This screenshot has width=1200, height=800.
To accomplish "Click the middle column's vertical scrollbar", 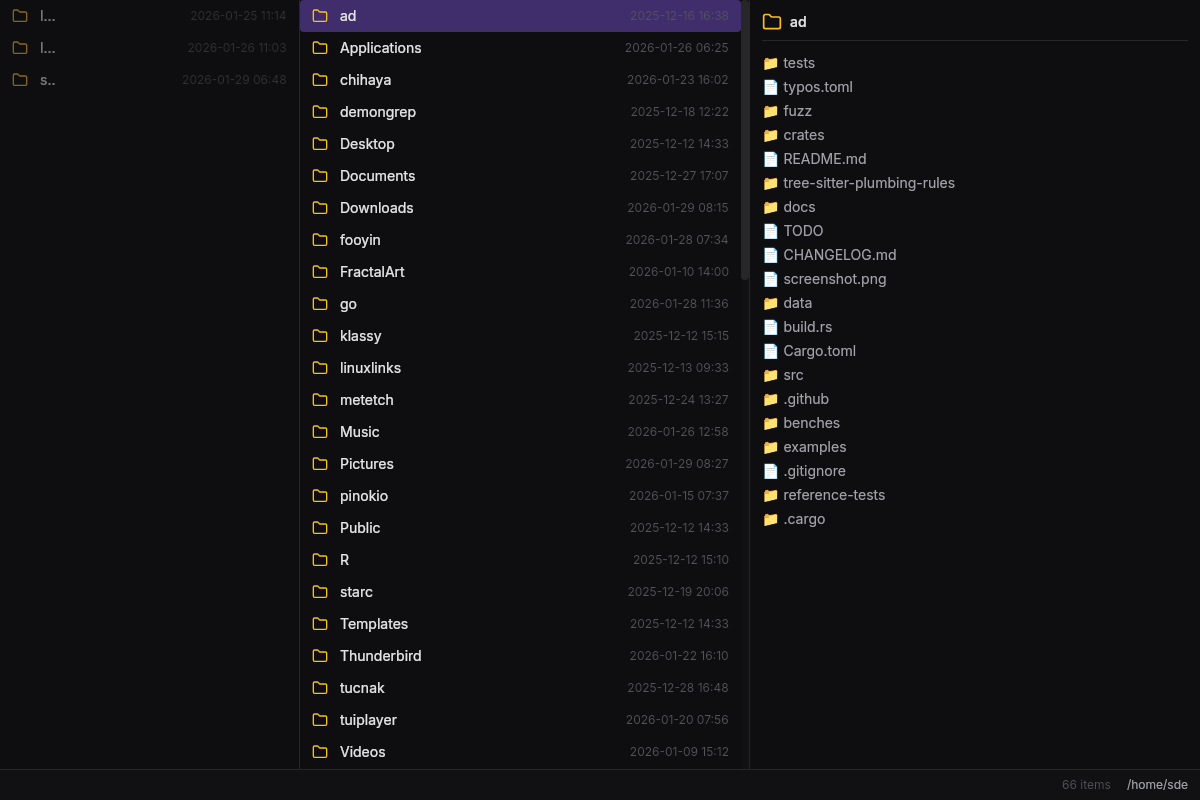I will (745, 140).
